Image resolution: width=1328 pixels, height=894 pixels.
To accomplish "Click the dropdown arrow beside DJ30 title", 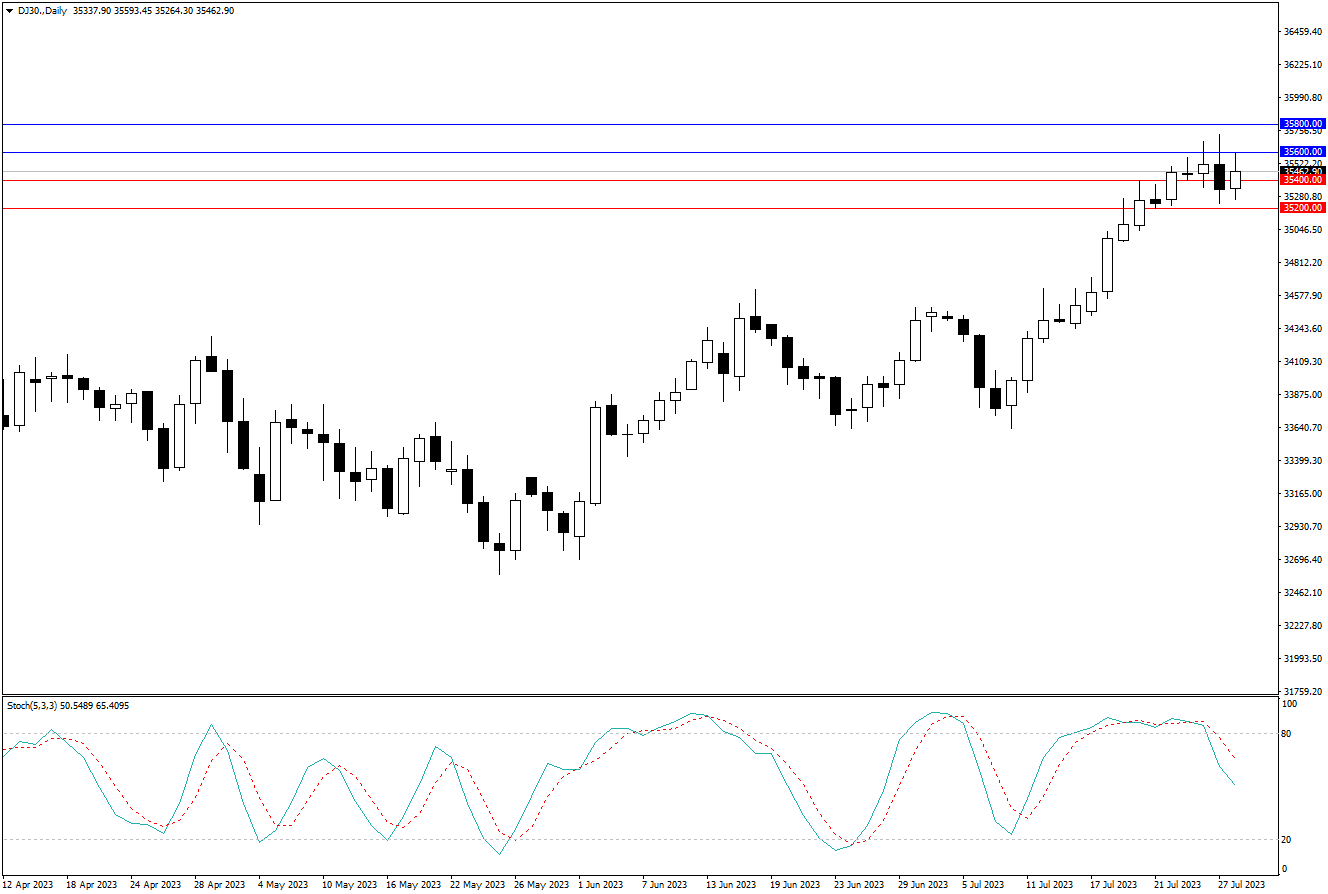I will [9, 10].
